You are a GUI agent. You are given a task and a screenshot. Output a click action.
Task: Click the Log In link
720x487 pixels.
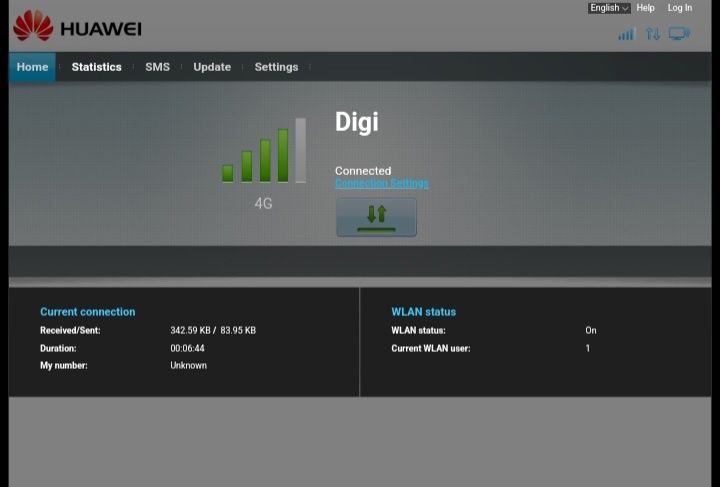[680, 8]
